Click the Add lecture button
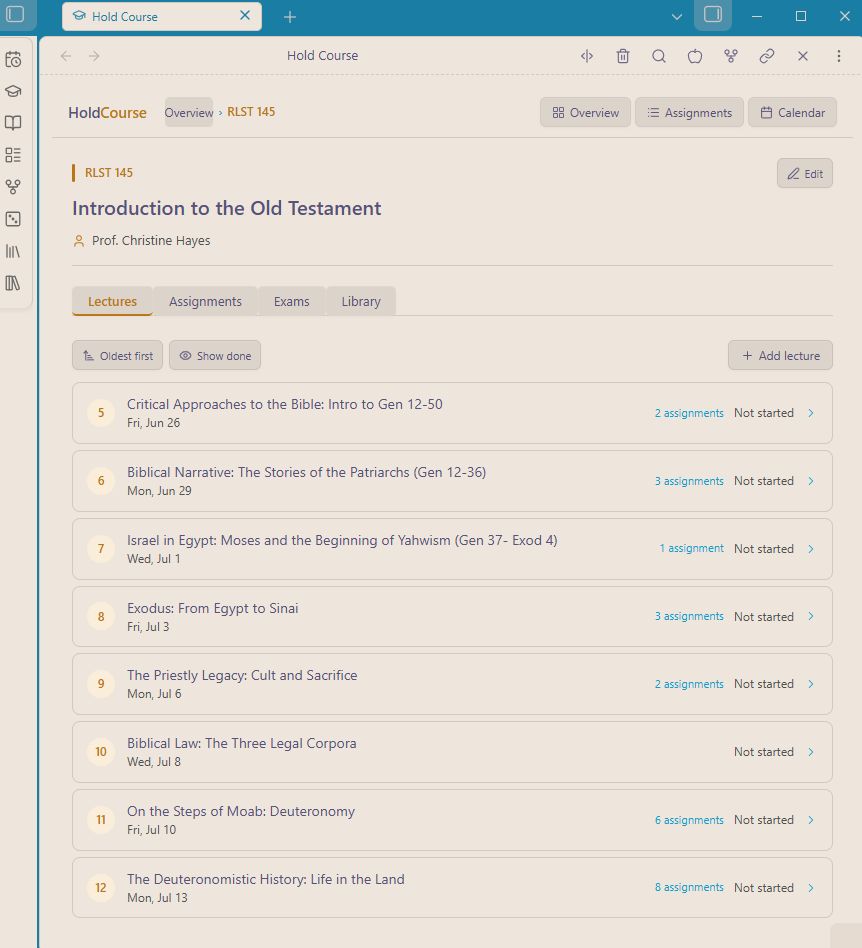Viewport: 862px width, 948px height. (x=780, y=356)
